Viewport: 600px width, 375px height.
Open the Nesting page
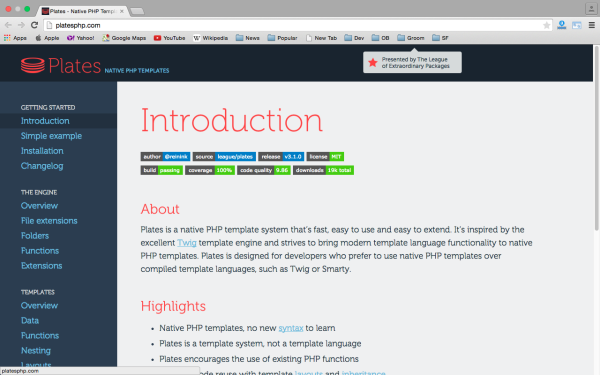[x=36, y=351]
